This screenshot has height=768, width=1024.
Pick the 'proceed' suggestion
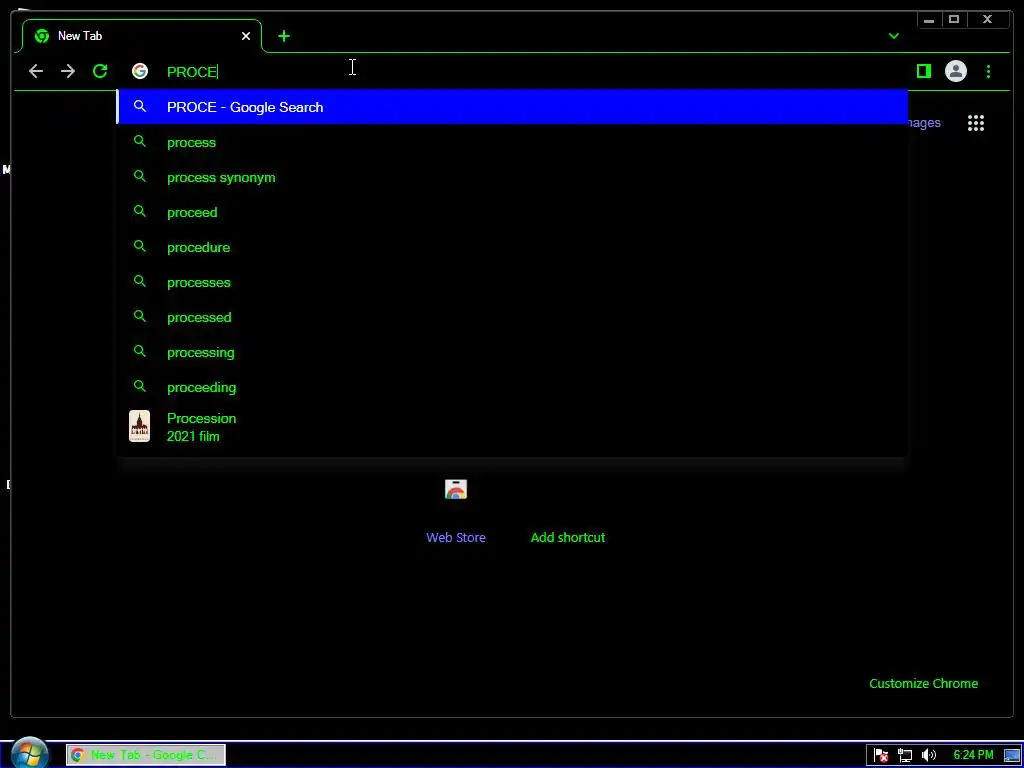[x=512, y=212]
